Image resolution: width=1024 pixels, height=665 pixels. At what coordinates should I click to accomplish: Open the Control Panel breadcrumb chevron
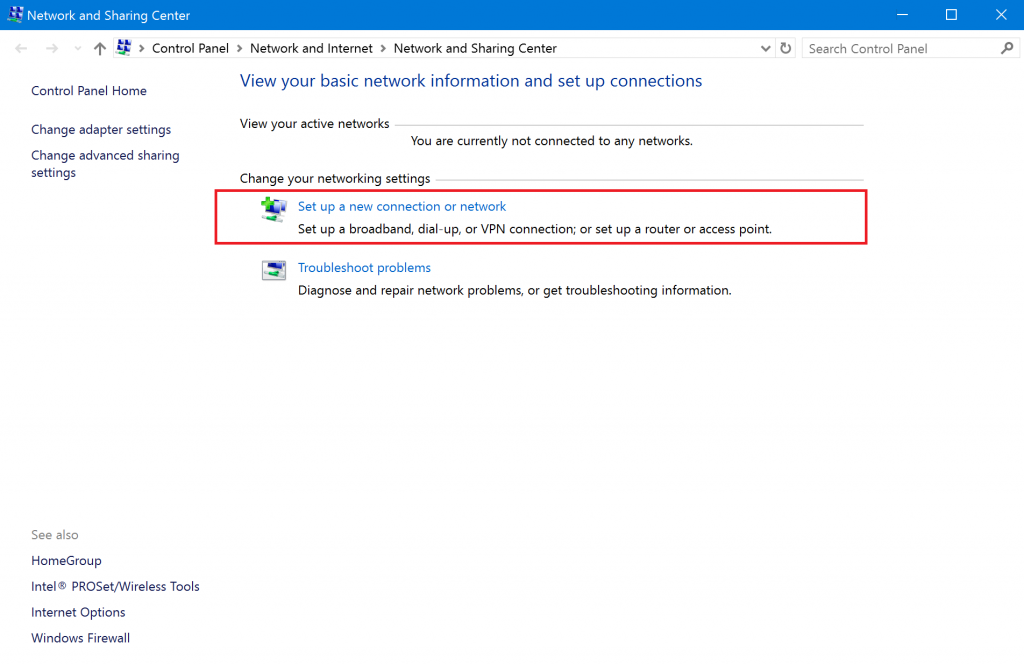[x=238, y=48]
